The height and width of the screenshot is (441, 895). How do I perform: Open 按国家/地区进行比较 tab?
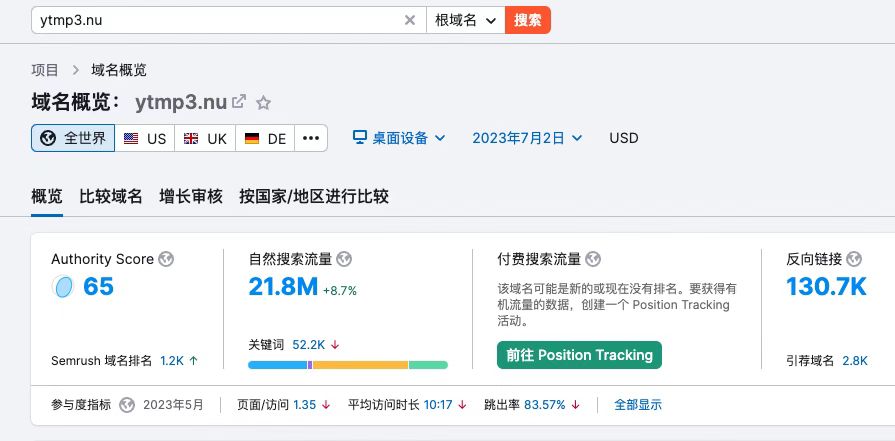coord(314,197)
